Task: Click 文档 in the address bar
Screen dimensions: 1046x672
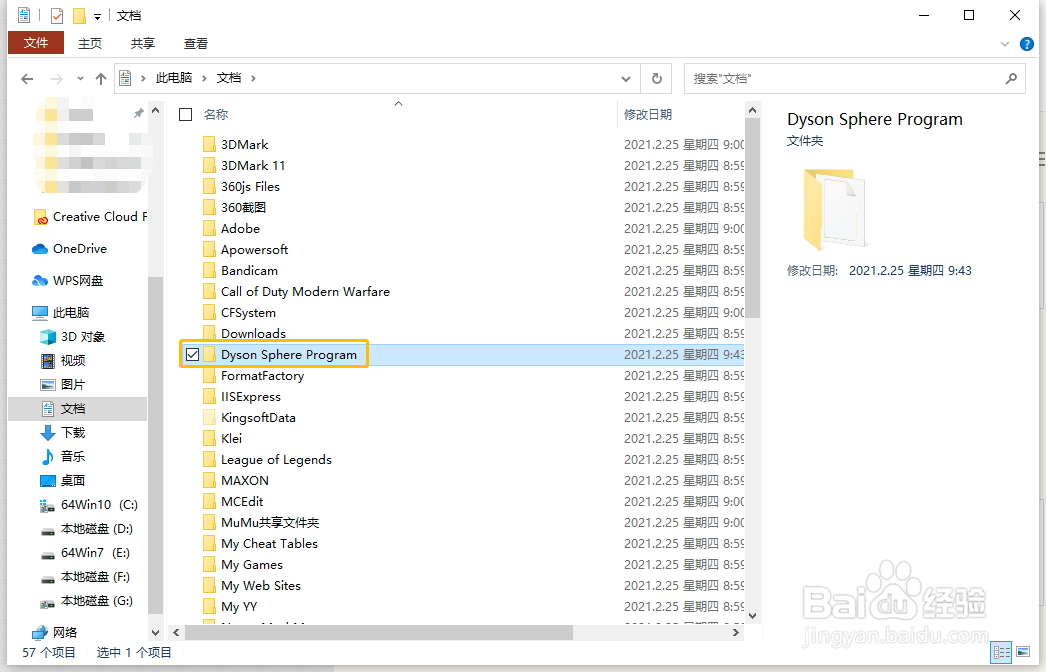Action: pyautogui.click(x=229, y=78)
